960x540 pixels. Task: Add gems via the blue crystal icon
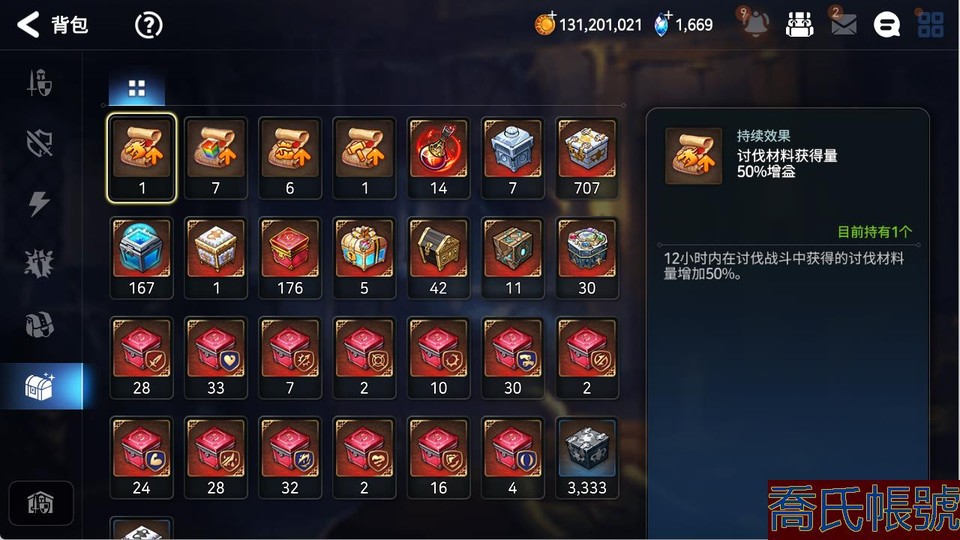(x=662, y=24)
